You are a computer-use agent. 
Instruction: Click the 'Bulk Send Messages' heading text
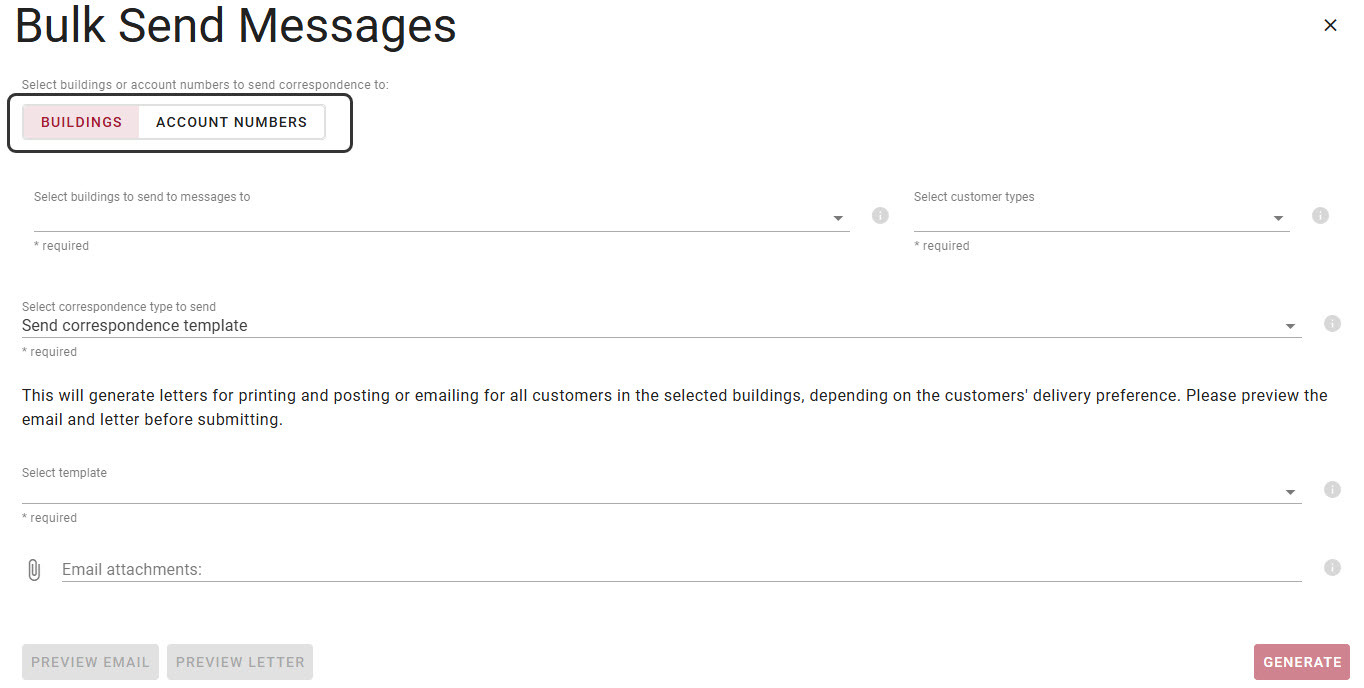[x=236, y=27]
